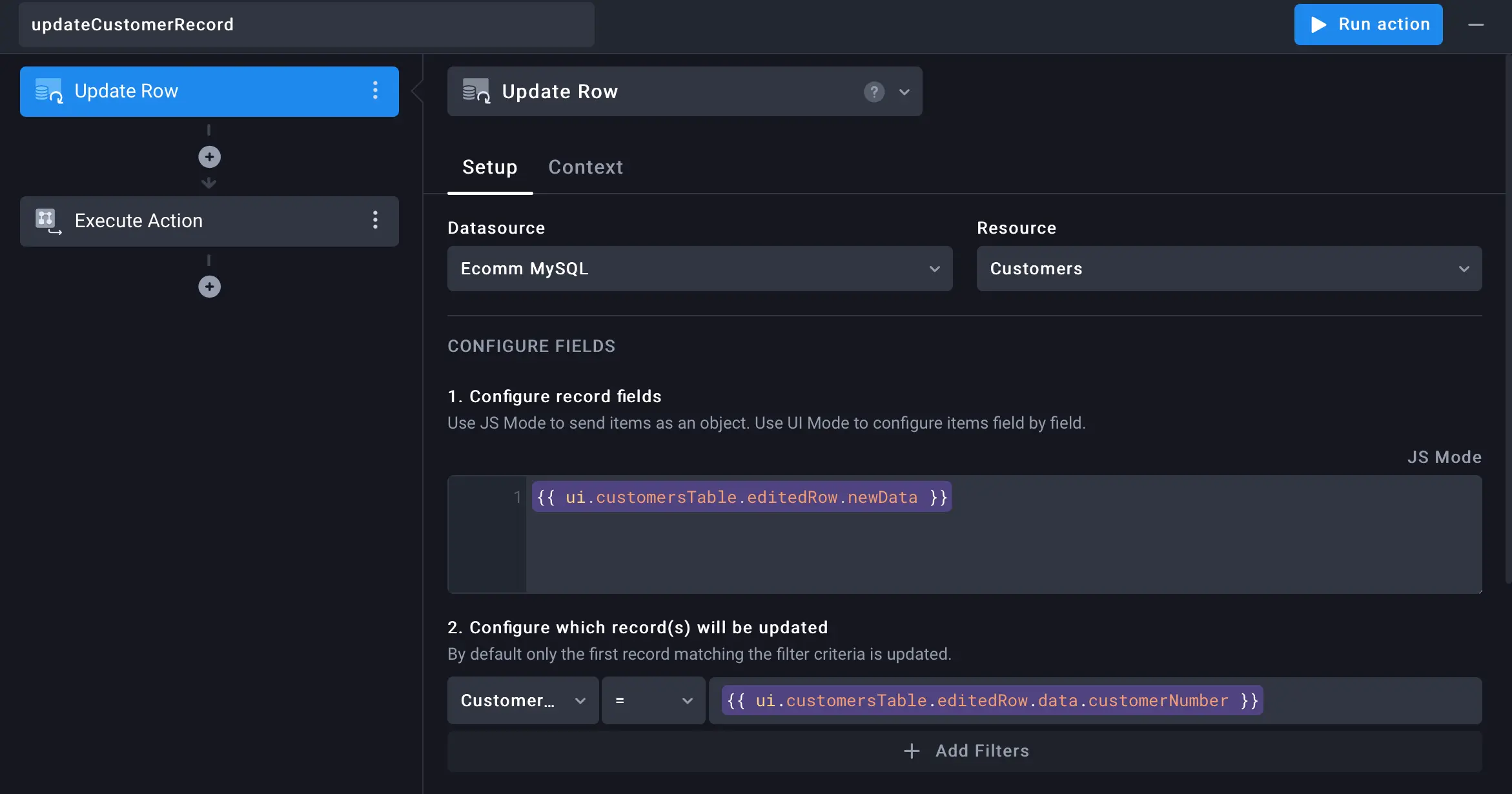Click the Execute Action step icon

(x=48, y=221)
